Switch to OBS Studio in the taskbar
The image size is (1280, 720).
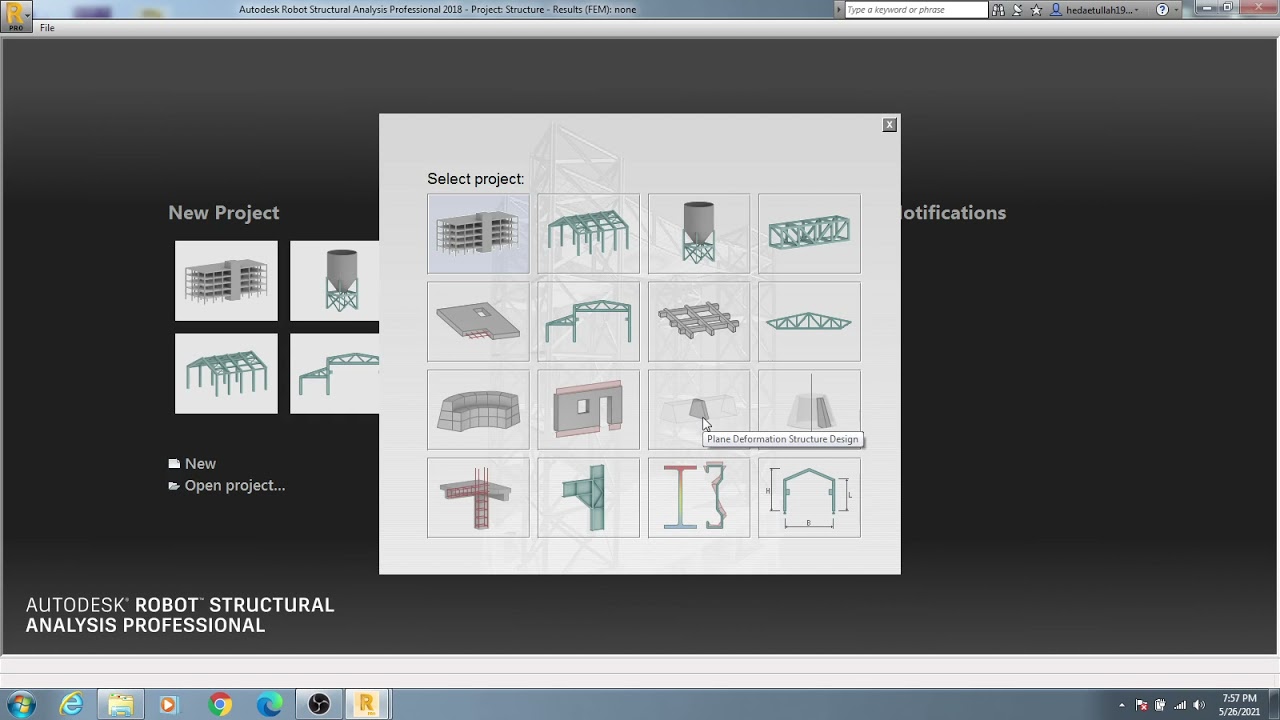[x=319, y=704]
